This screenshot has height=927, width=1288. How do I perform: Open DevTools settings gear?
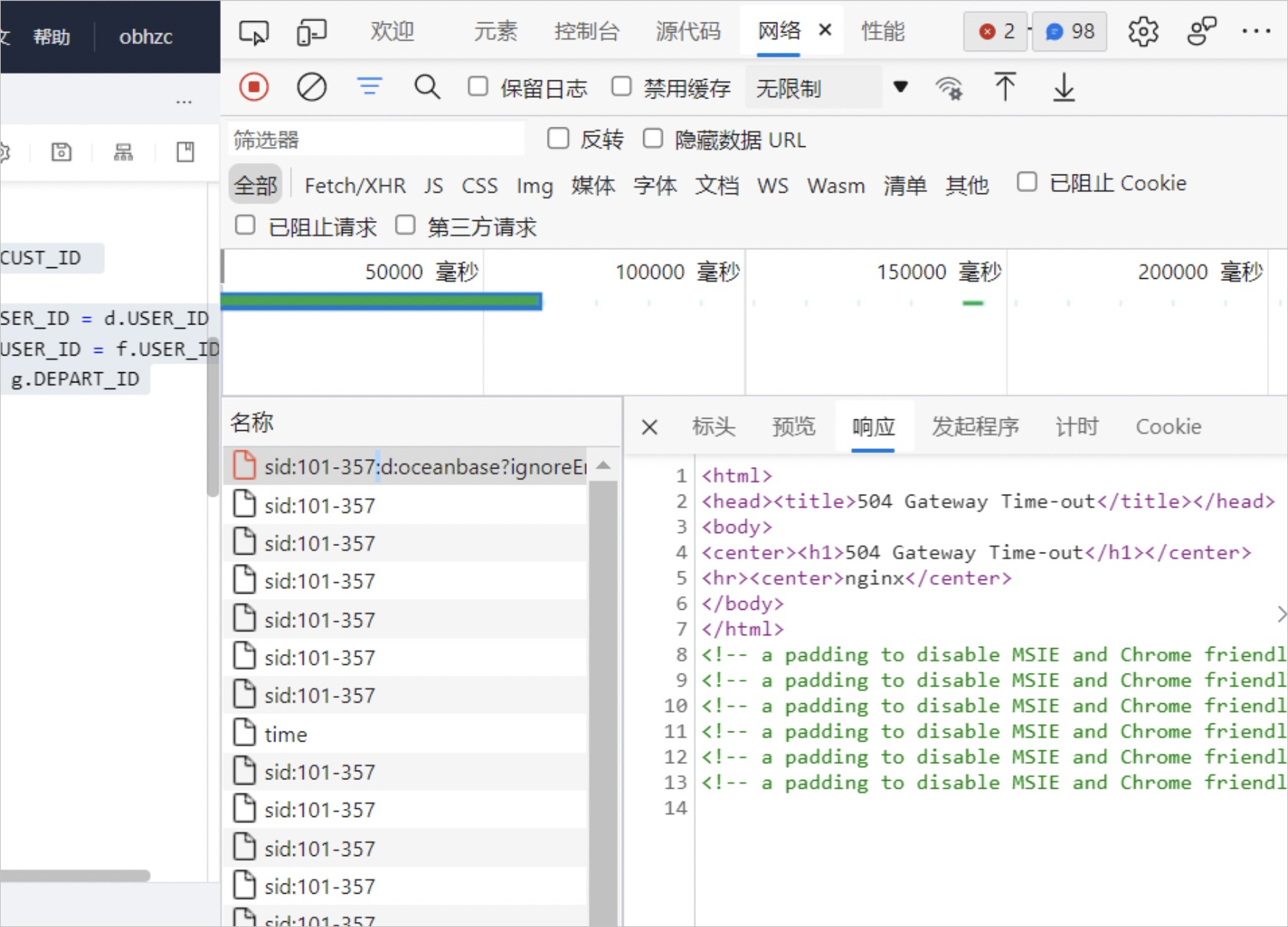pyautogui.click(x=1143, y=31)
